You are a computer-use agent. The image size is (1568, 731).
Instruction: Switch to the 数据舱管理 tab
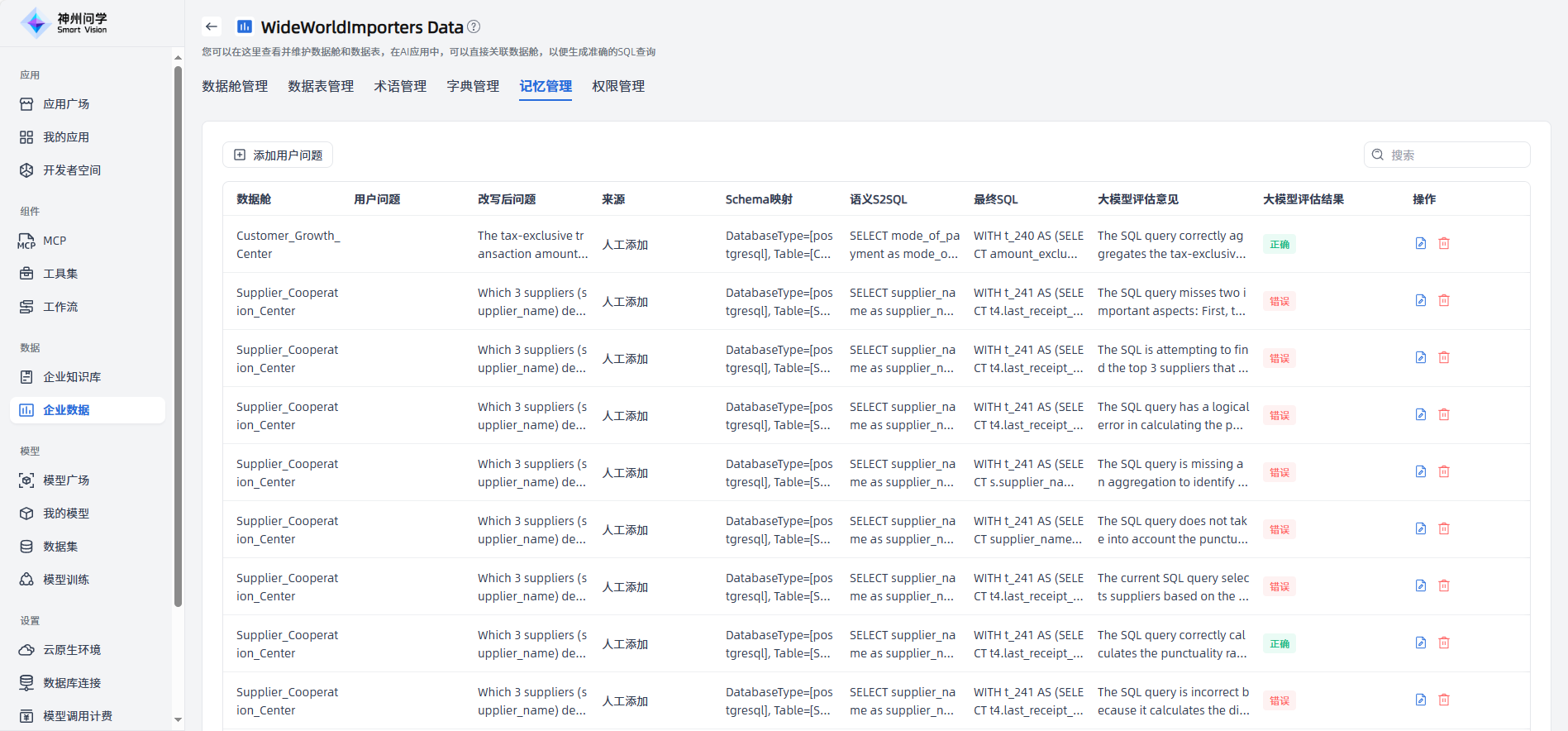pos(235,86)
